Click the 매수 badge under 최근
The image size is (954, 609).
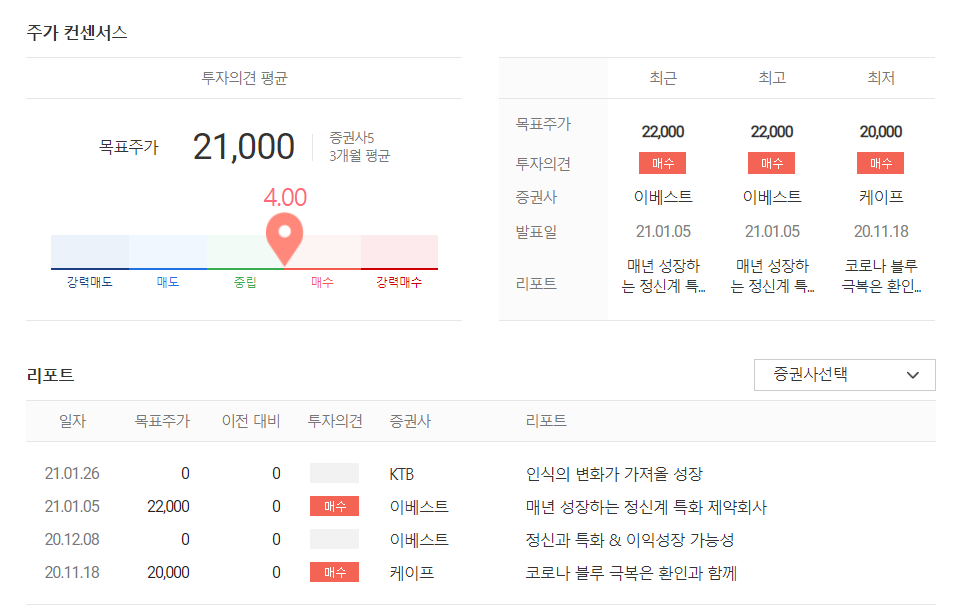(x=663, y=163)
